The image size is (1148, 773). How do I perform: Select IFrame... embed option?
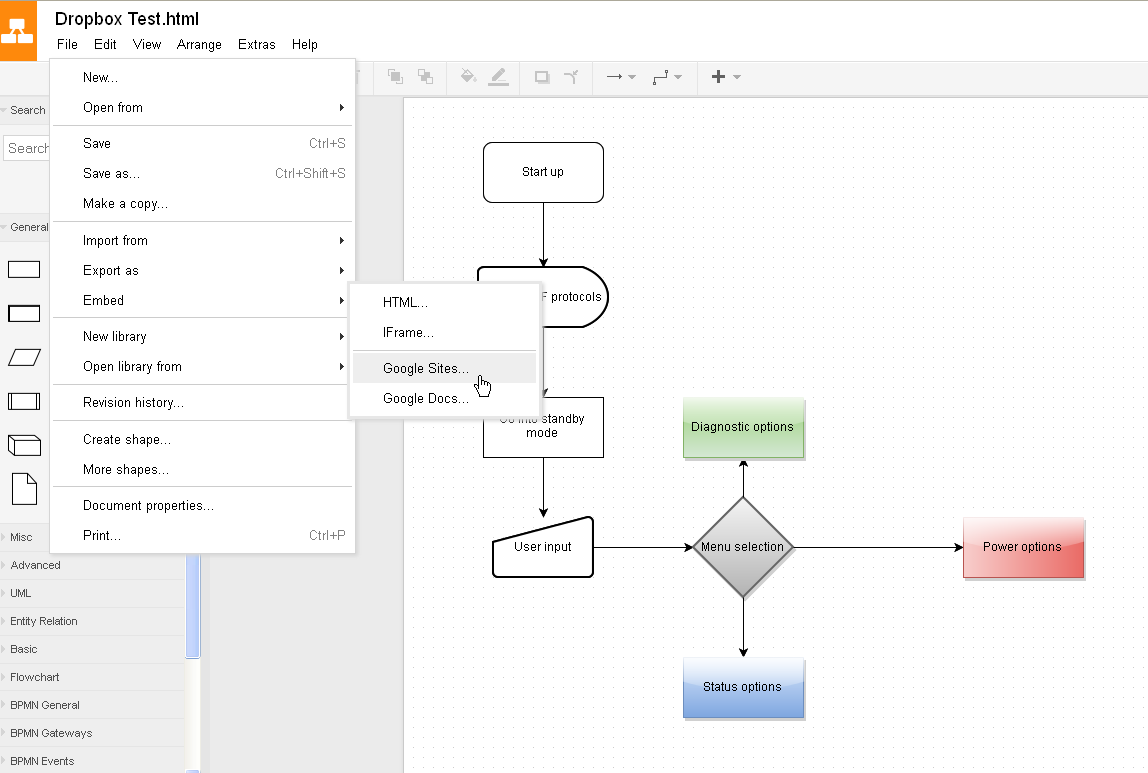(x=444, y=332)
